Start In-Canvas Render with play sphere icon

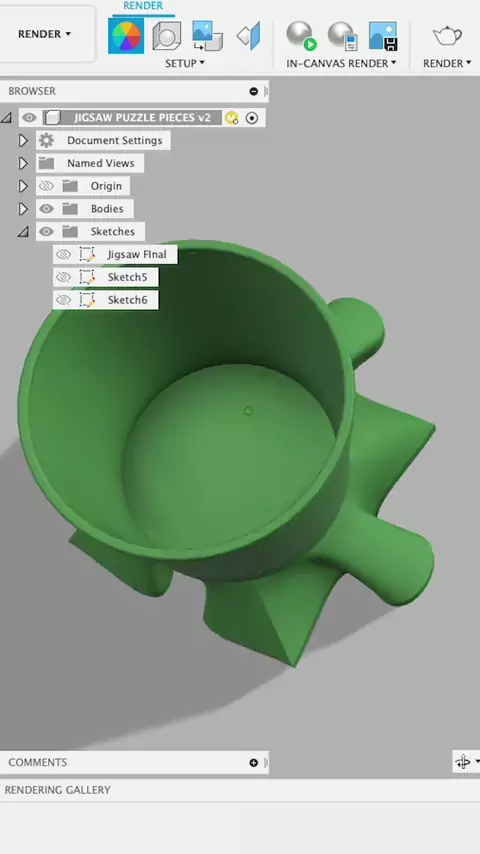(301, 36)
